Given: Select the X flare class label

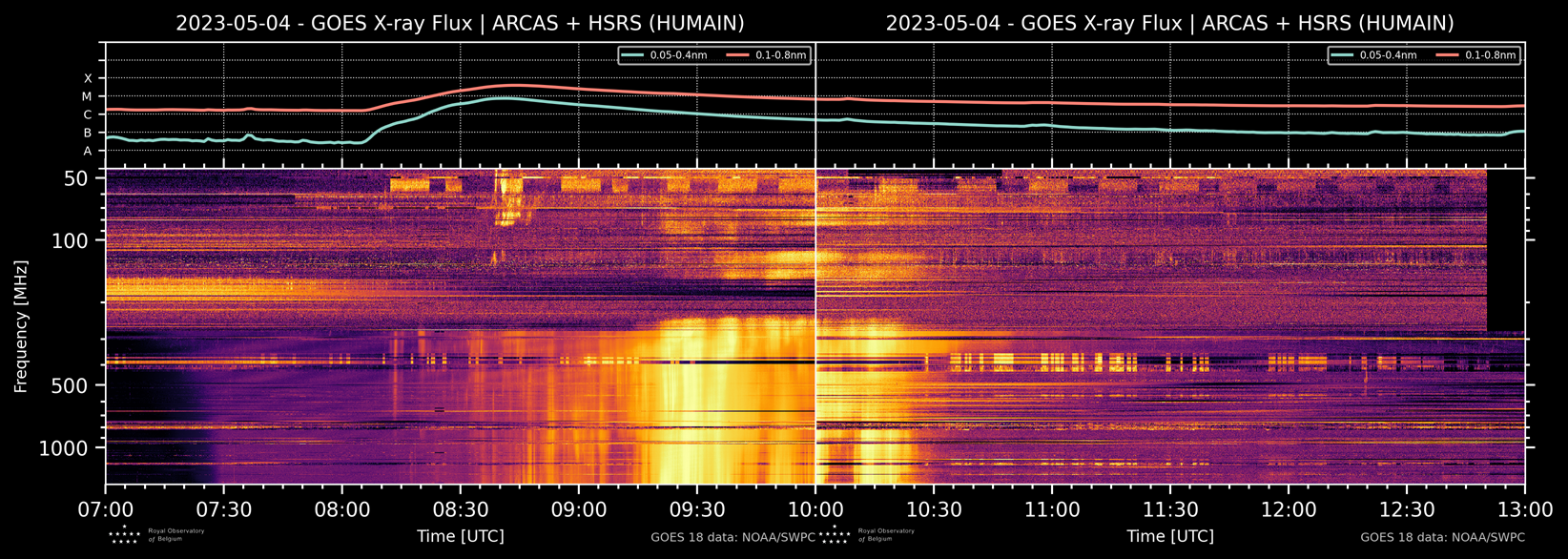Looking at the screenshot, I should [88, 78].
